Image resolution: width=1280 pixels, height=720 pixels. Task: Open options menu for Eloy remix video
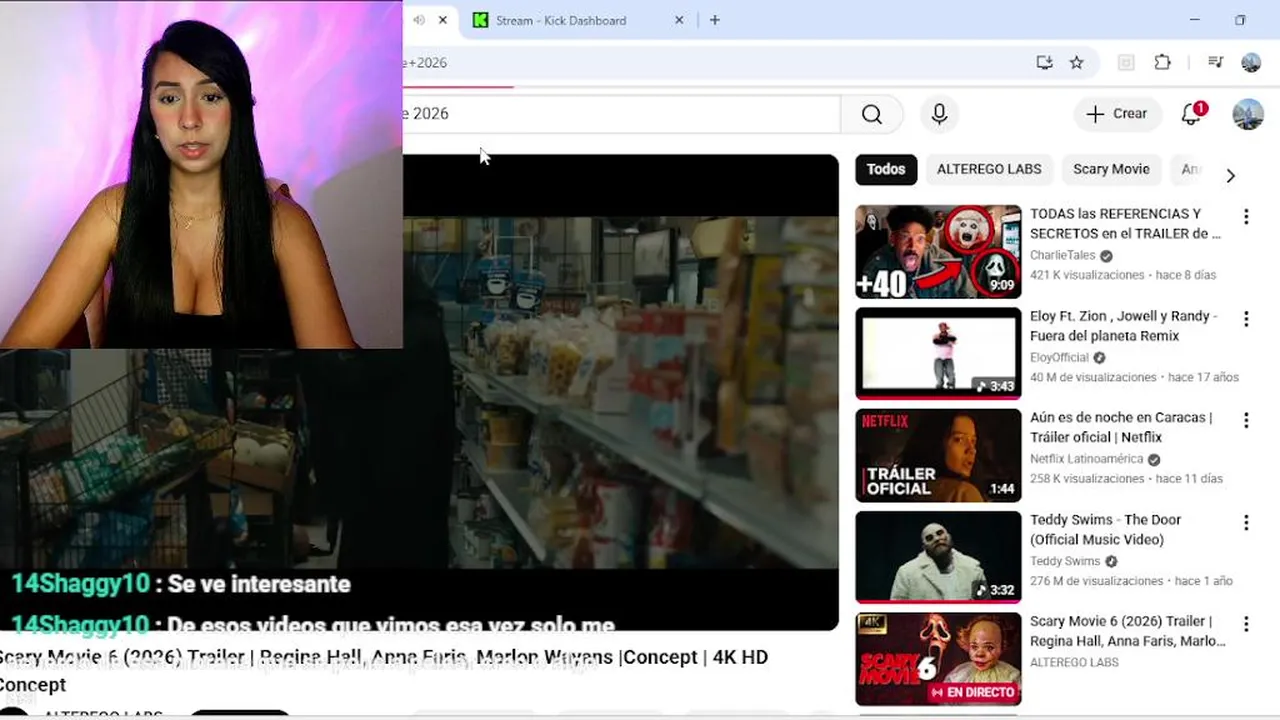click(x=1246, y=319)
